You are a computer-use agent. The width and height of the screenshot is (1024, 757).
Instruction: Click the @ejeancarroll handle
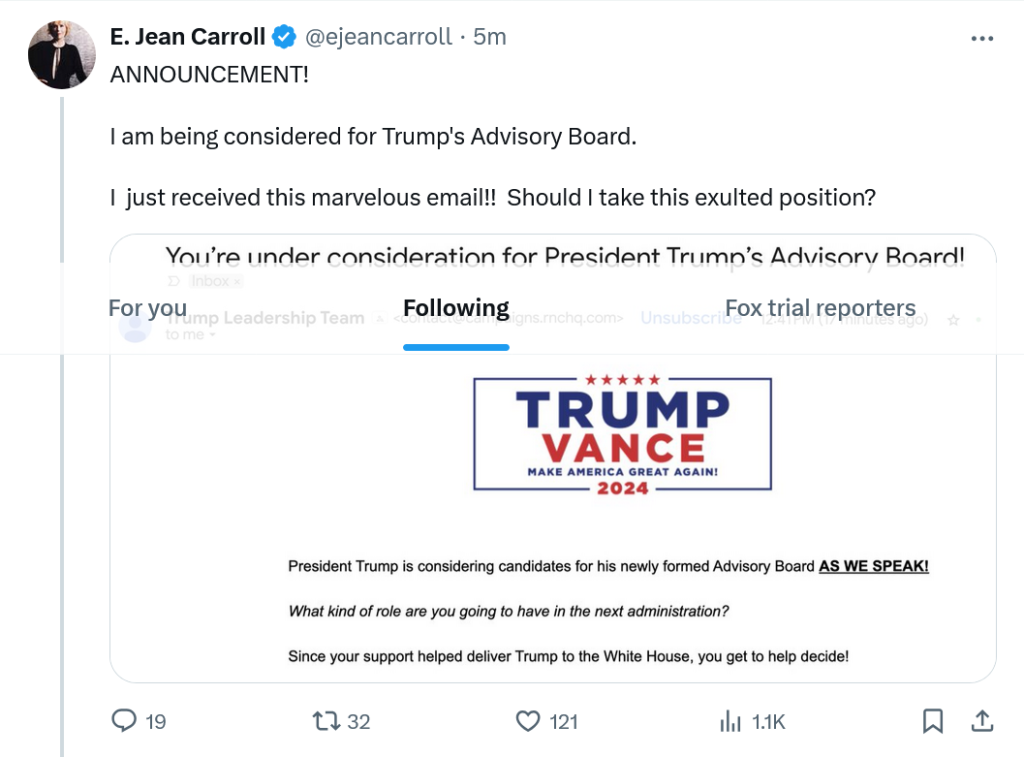[377, 38]
